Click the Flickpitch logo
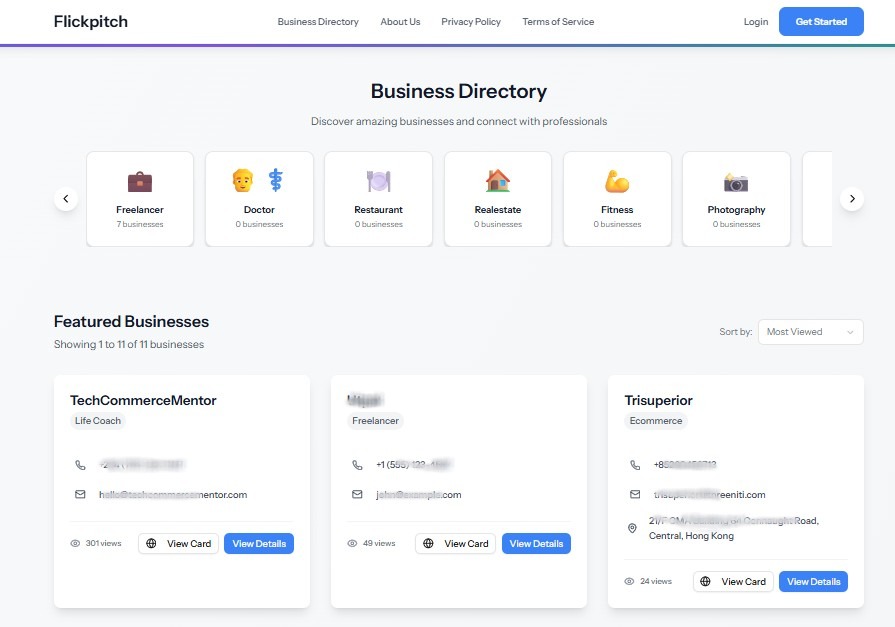Image resolution: width=895 pixels, height=627 pixels. pyautogui.click(x=91, y=22)
